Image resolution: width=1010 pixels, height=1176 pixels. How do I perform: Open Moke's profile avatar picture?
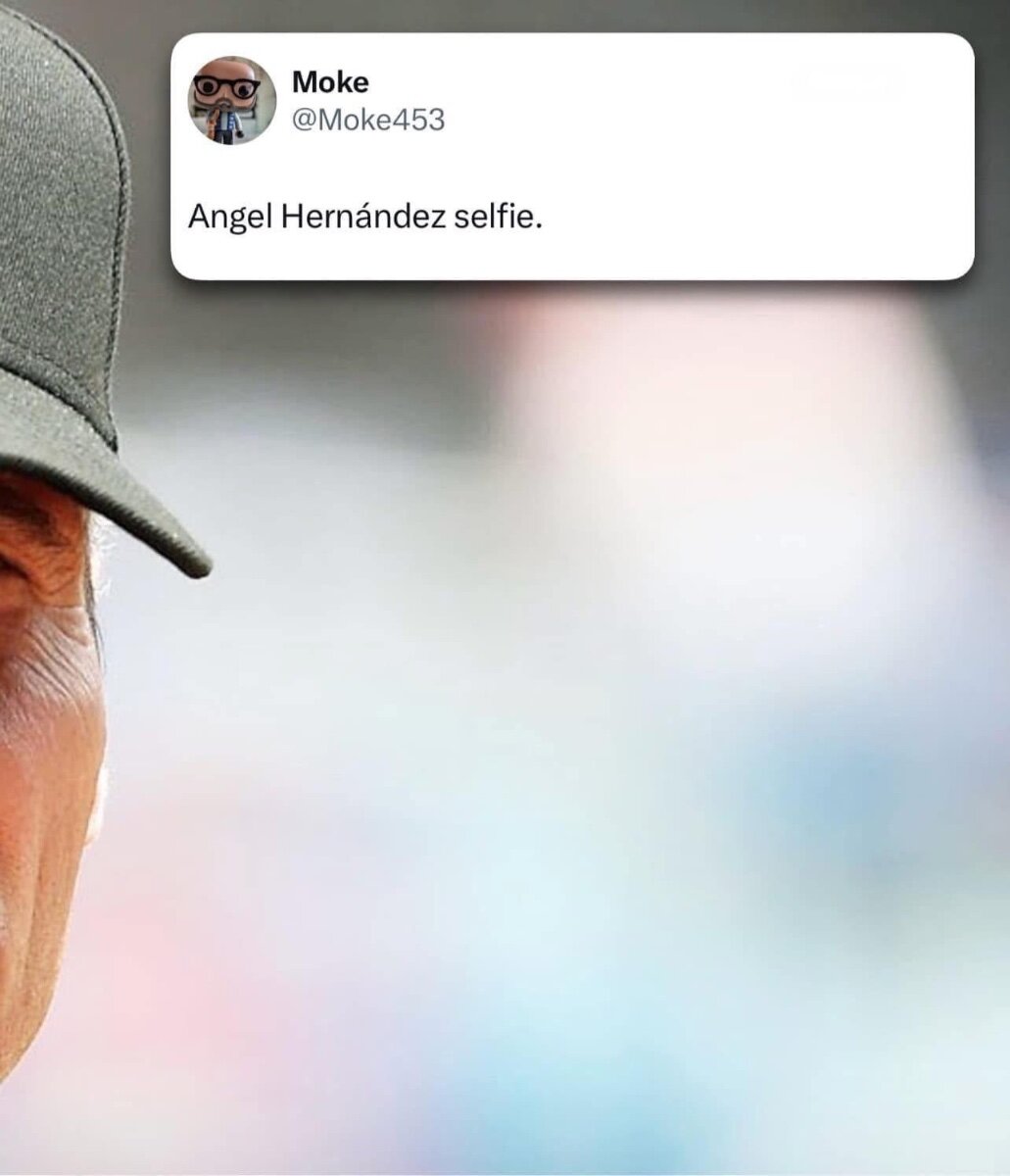coord(232,100)
